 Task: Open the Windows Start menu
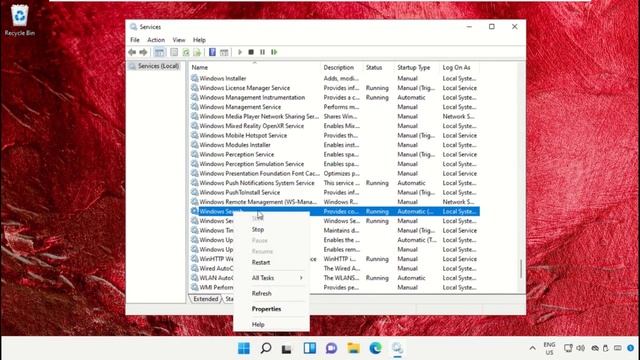pos(244,348)
